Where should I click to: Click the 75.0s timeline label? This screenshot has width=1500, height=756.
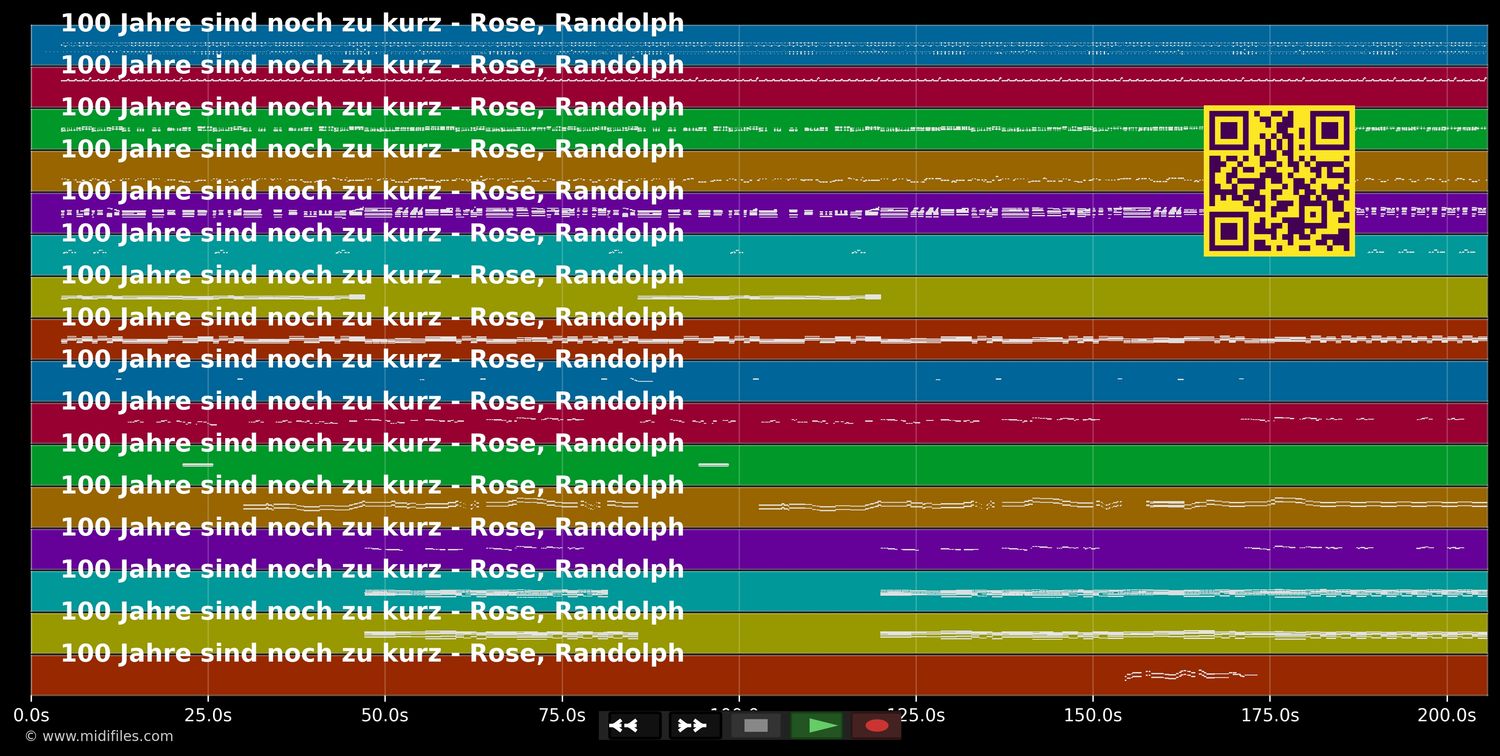coord(562,715)
